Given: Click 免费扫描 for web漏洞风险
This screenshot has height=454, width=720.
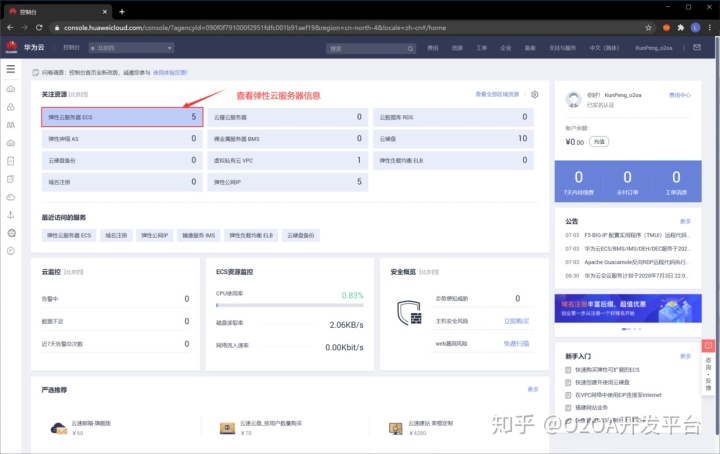Looking at the screenshot, I should pyautogui.click(x=517, y=343).
